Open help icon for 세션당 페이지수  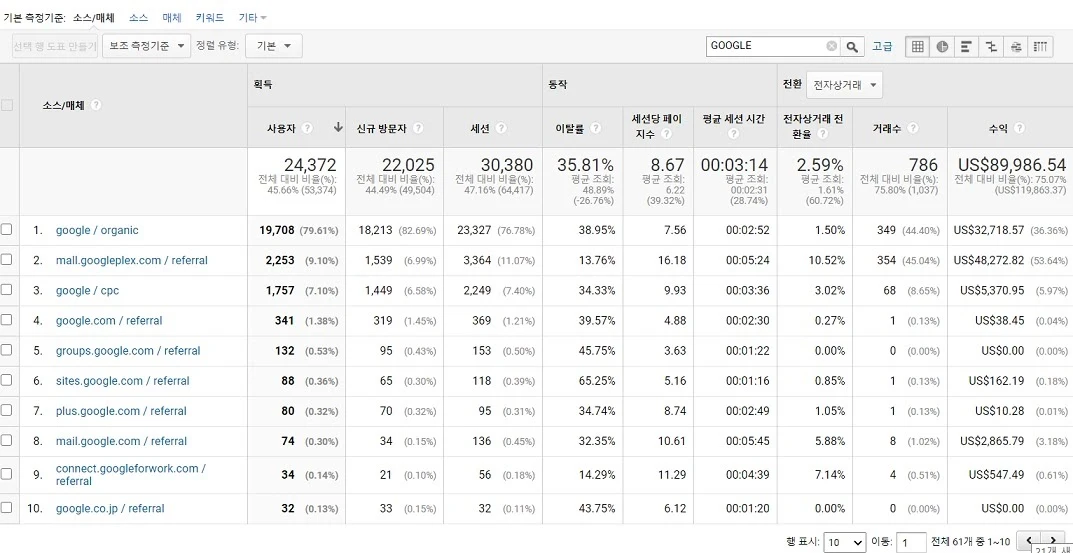[x=667, y=134]
